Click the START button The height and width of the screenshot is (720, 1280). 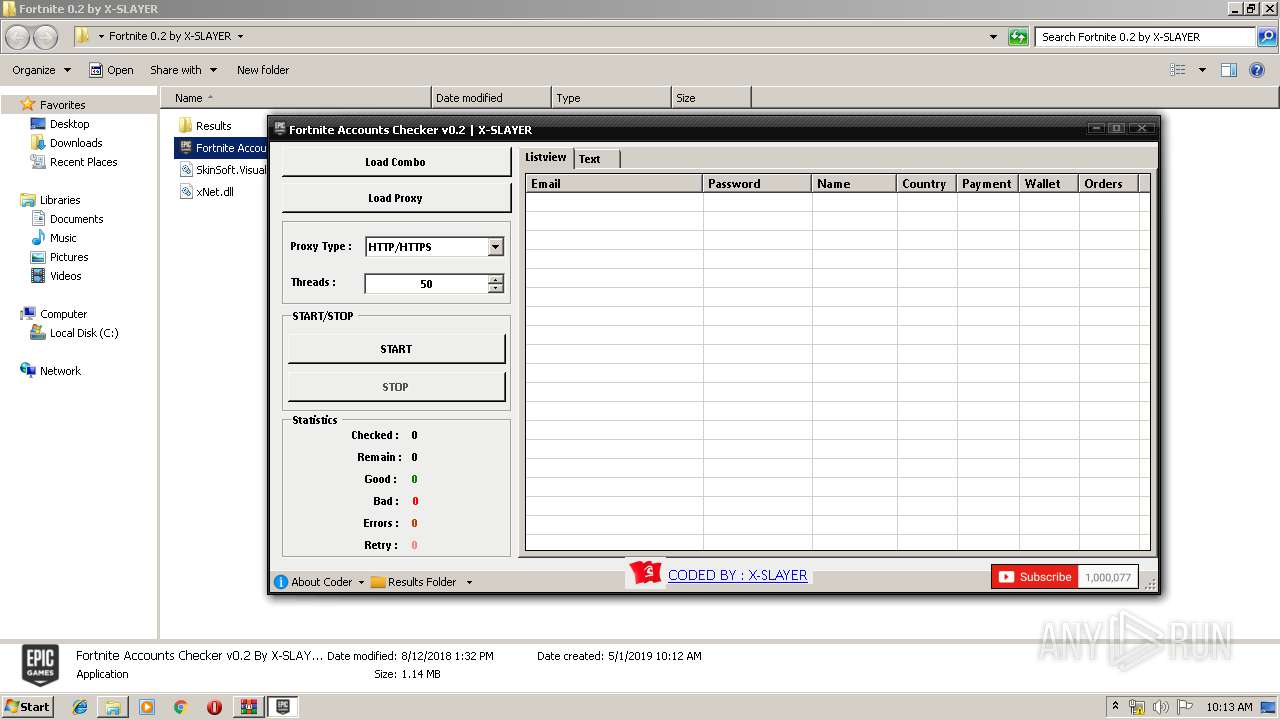[x=396, y=349]
